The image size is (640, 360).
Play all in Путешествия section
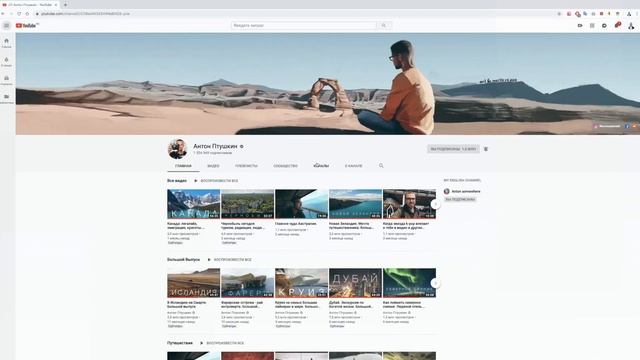pyautogui.click(x=222, y=343)
